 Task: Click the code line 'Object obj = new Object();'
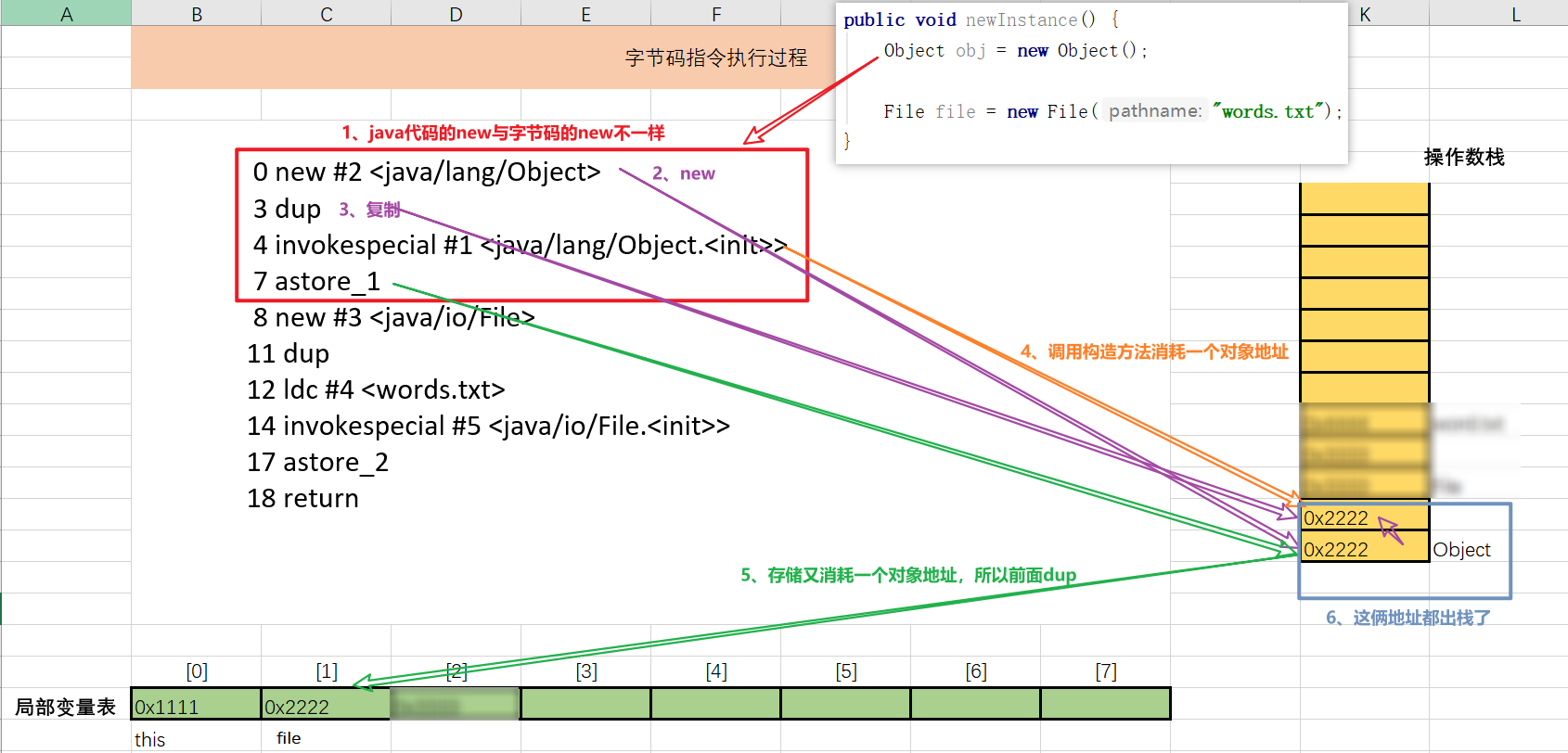coord(1015,51)
